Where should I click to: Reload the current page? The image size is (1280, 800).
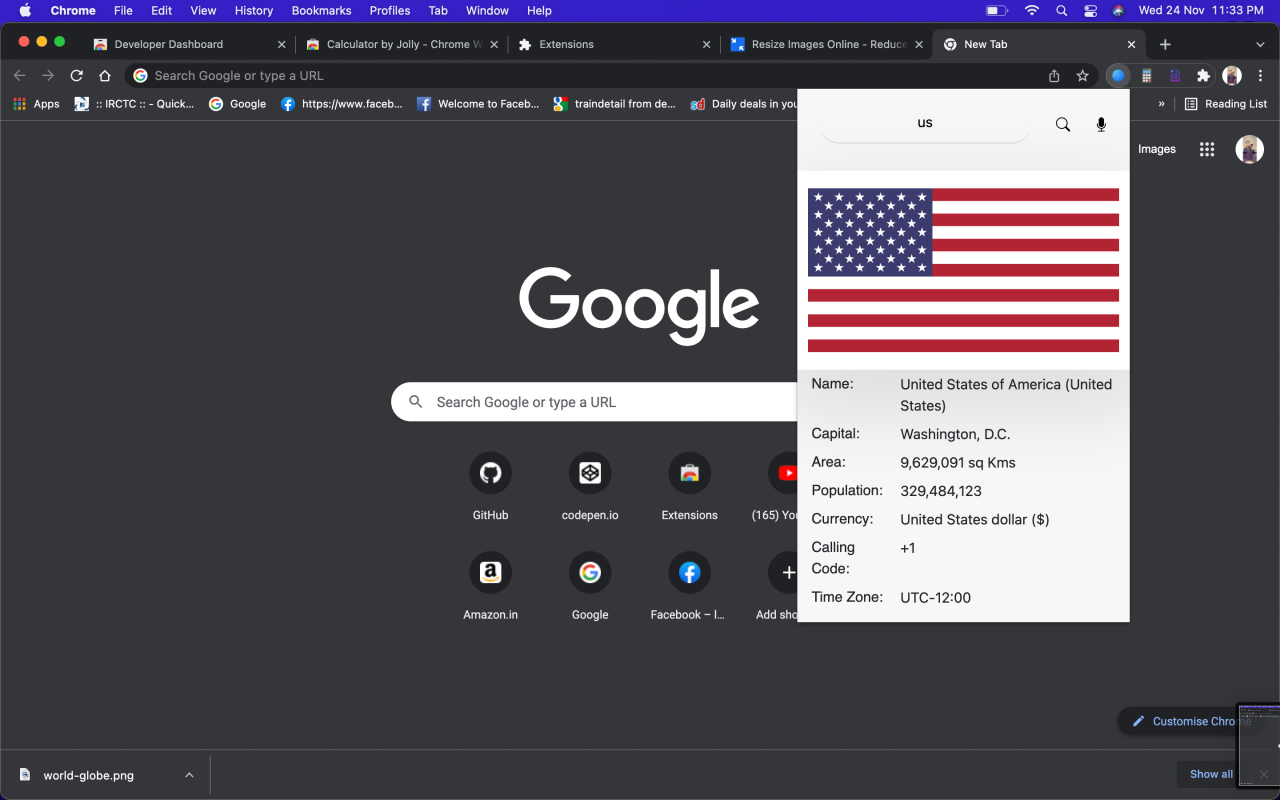(x=76, y=76)
